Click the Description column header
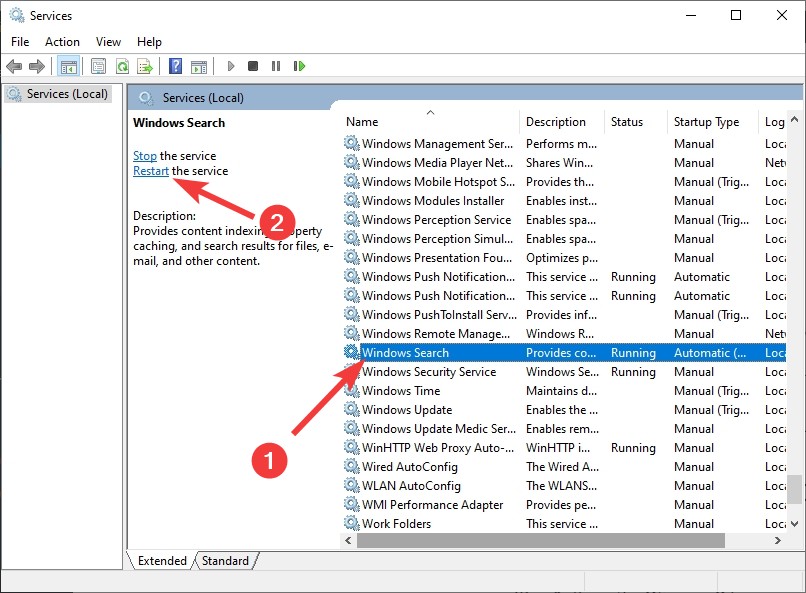This screenshot has width=806, height=593. pos(556,122)
